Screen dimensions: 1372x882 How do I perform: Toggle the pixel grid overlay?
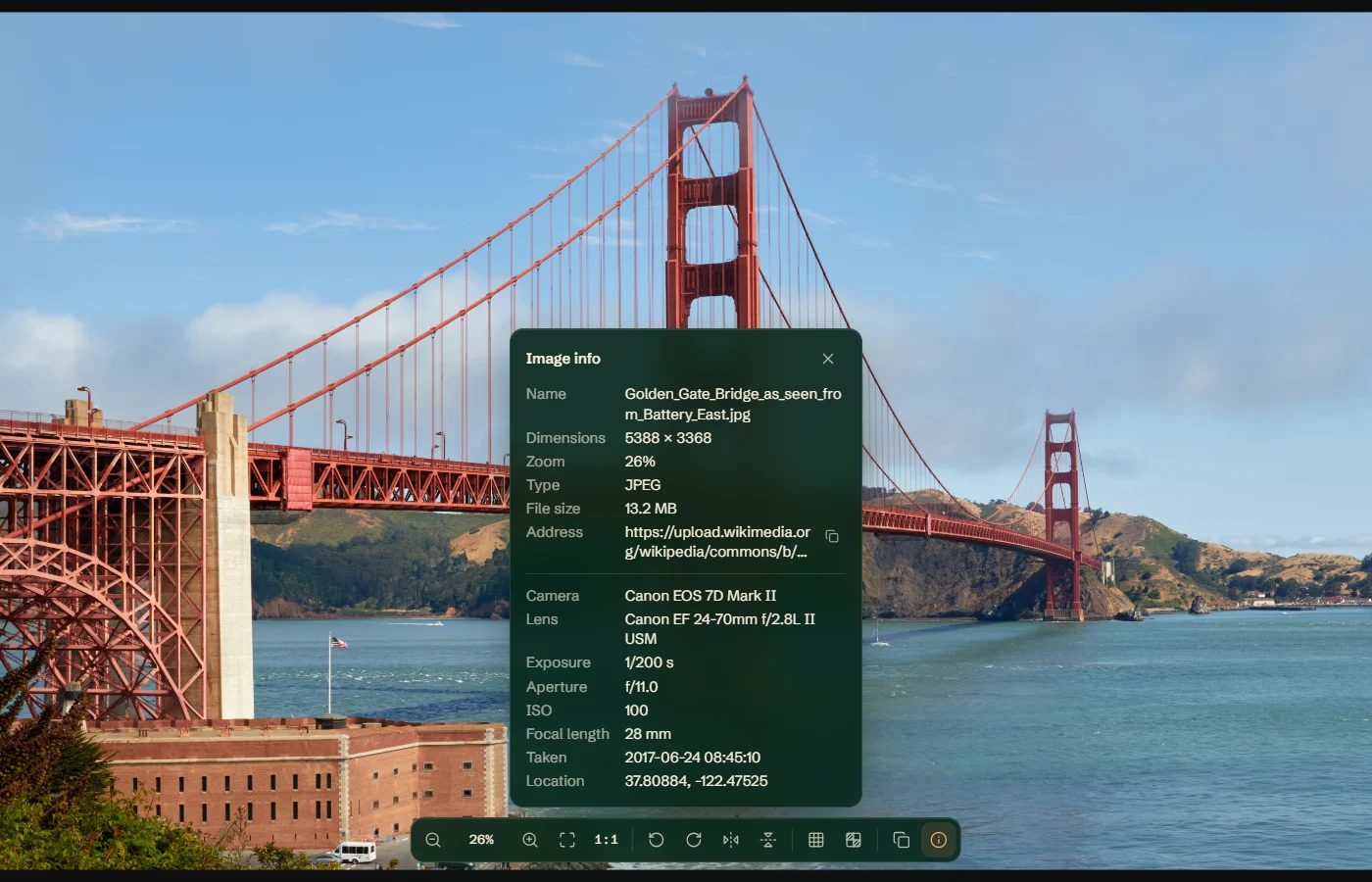click(816, 840)
